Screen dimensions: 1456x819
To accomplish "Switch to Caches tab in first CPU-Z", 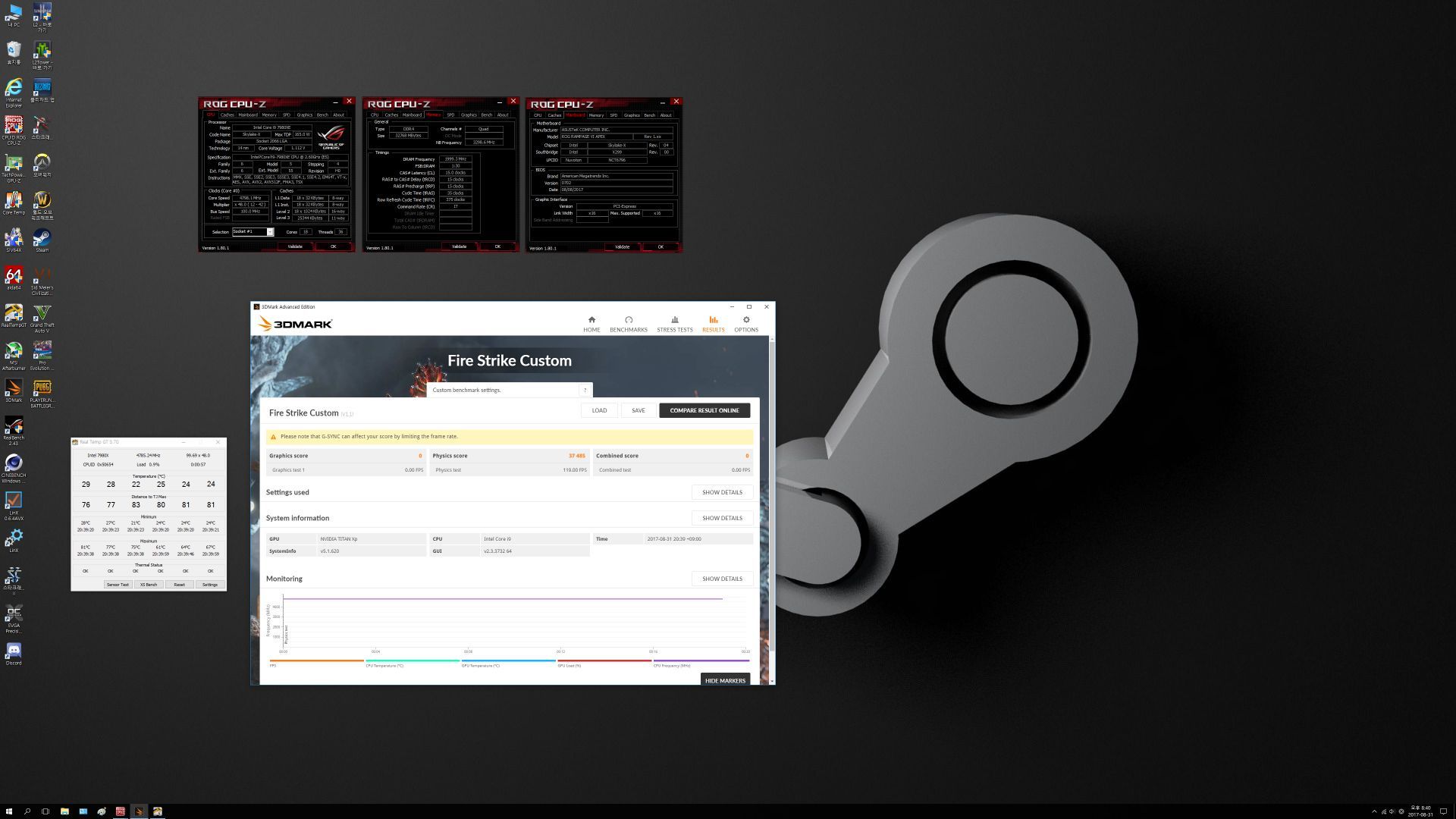I will [x=227, y=115].
